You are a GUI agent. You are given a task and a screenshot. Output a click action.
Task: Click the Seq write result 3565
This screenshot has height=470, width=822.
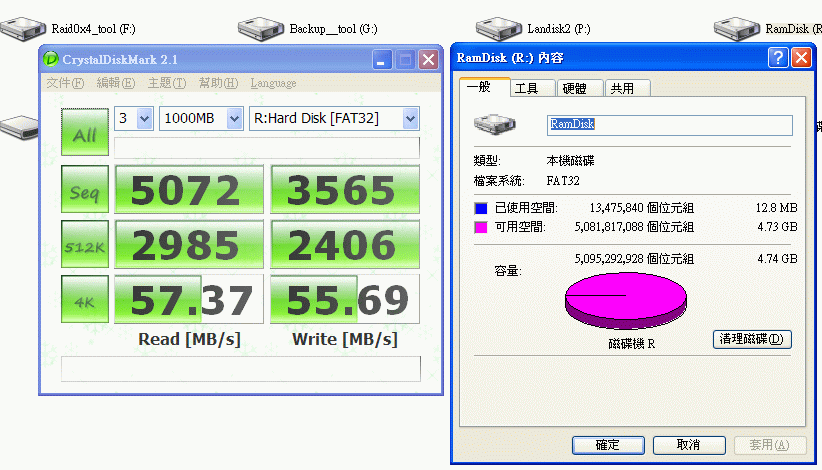point(345,189)
